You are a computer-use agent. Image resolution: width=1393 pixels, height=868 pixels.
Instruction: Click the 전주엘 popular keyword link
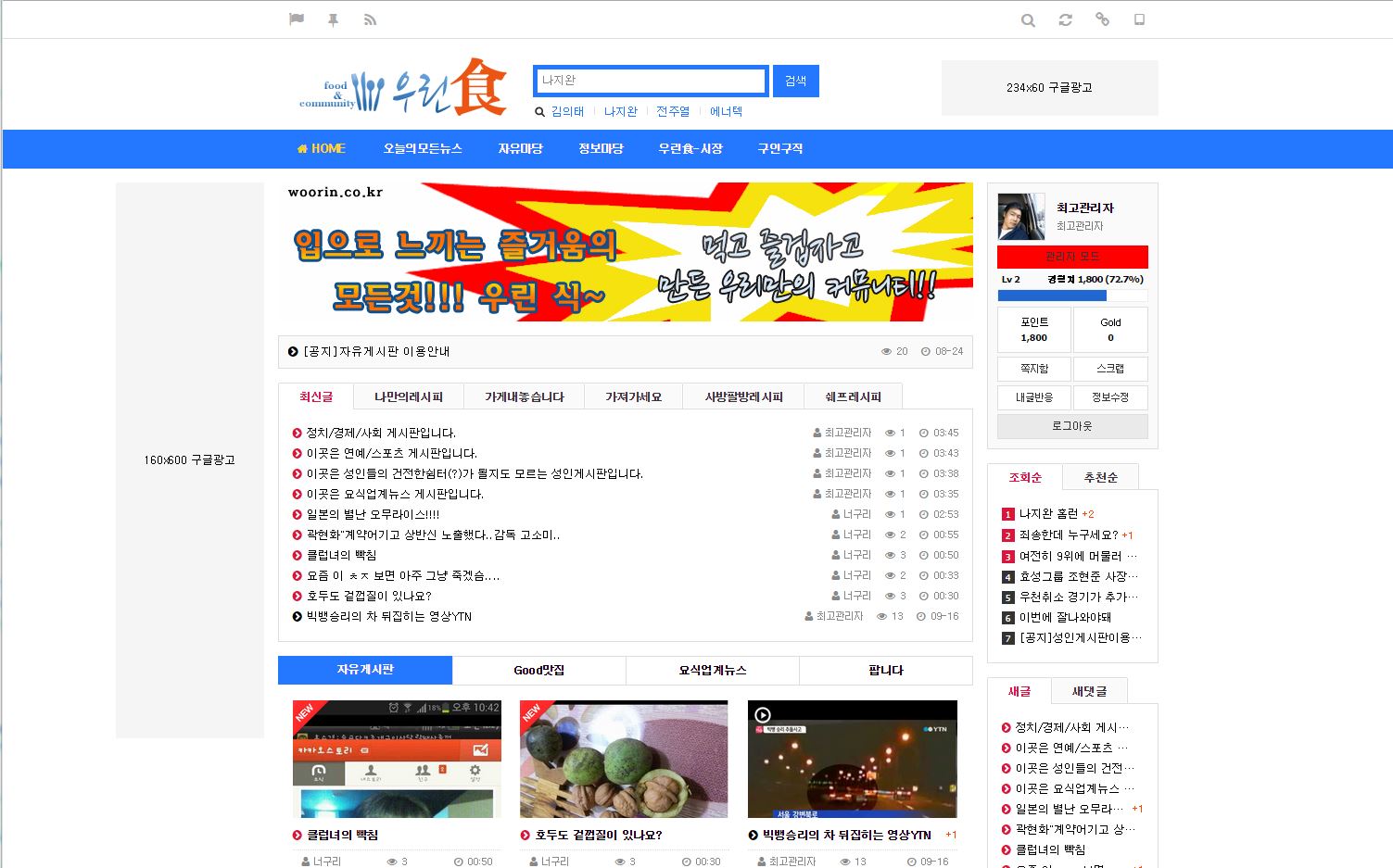pyautogui.click(x=673, y=111)
